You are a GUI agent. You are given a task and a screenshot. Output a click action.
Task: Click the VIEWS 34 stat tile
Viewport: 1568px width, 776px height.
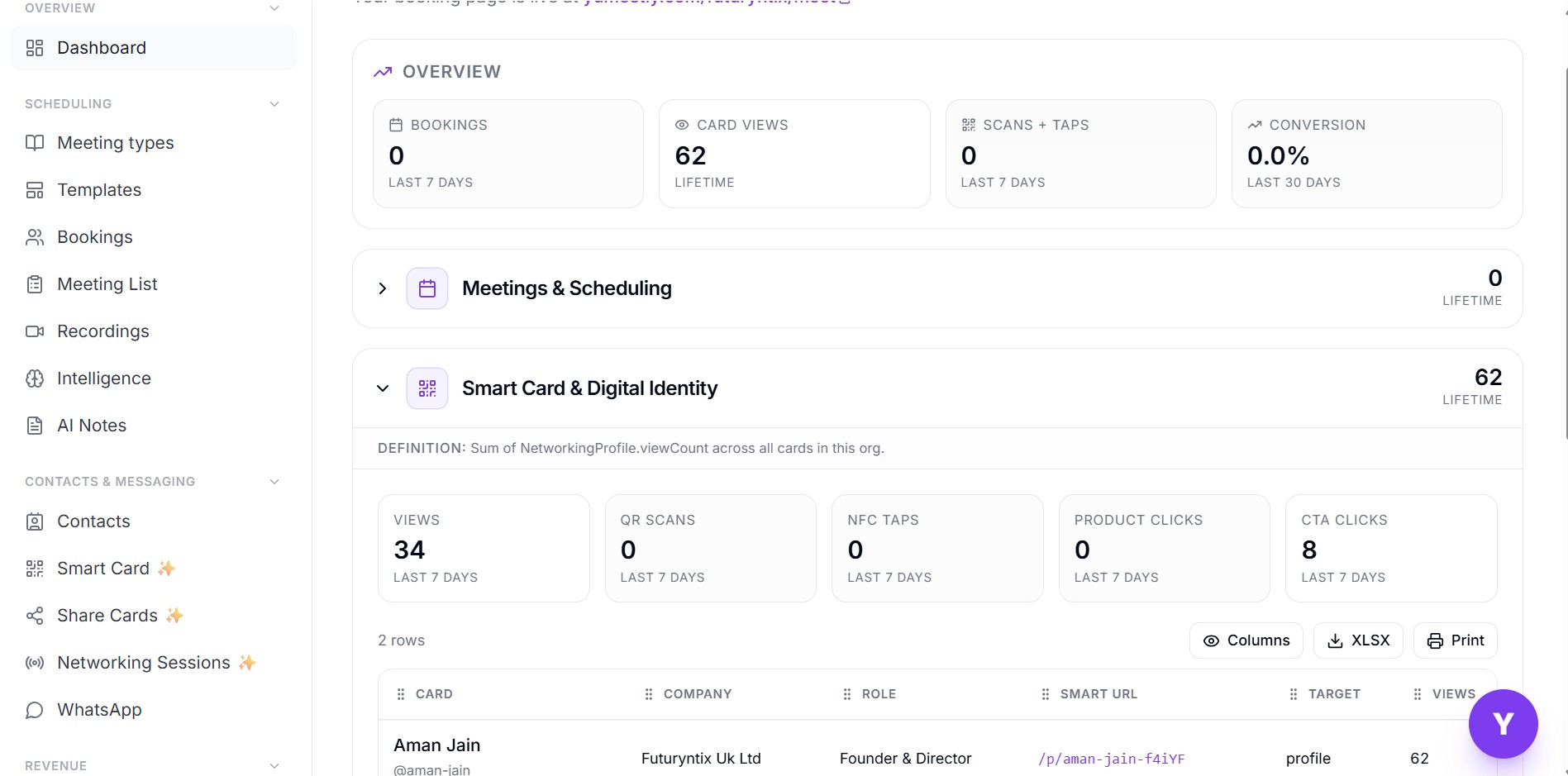click(484, 549)
